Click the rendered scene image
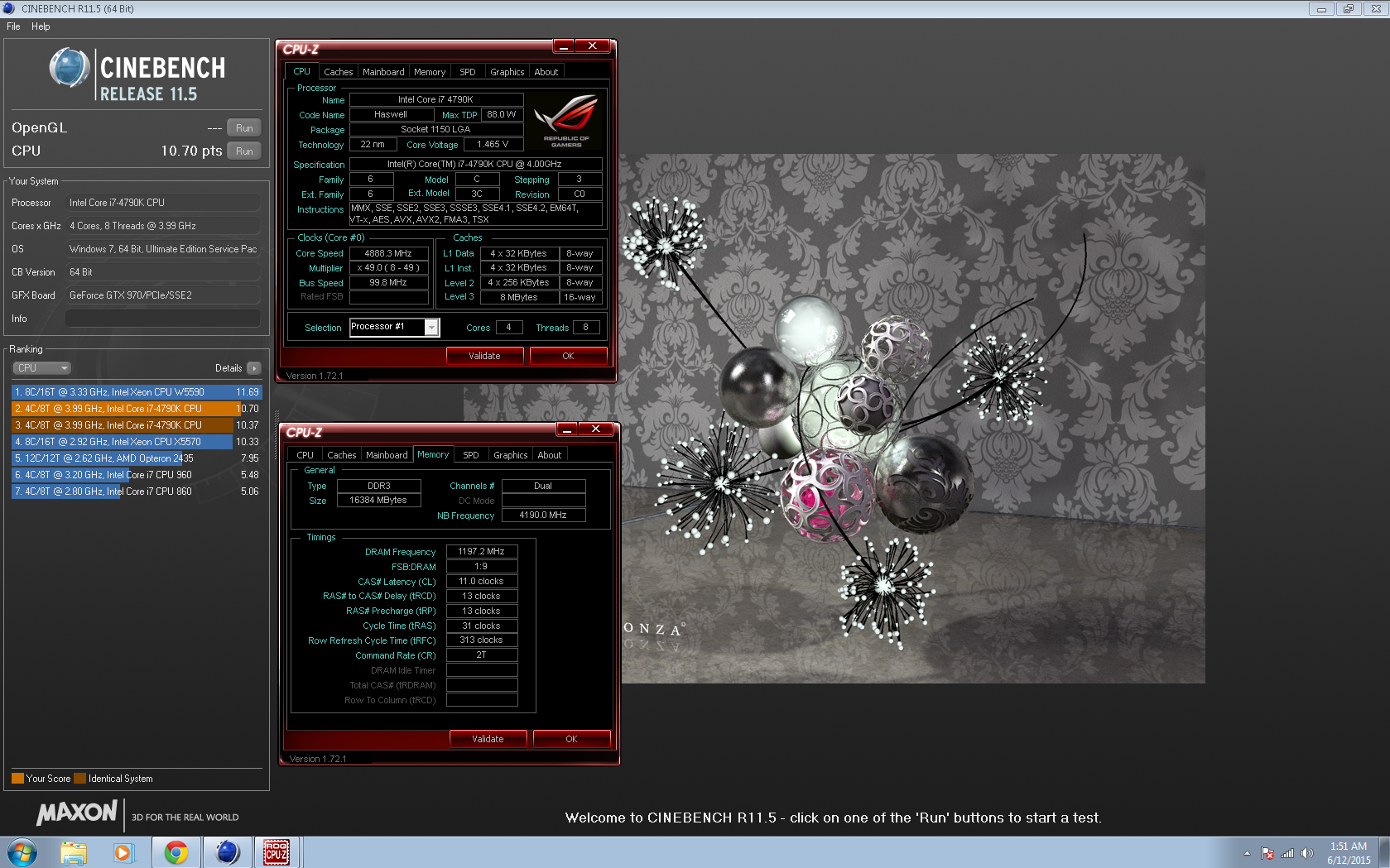Screen dimensions: 1390x868 [x=913, y=419]
